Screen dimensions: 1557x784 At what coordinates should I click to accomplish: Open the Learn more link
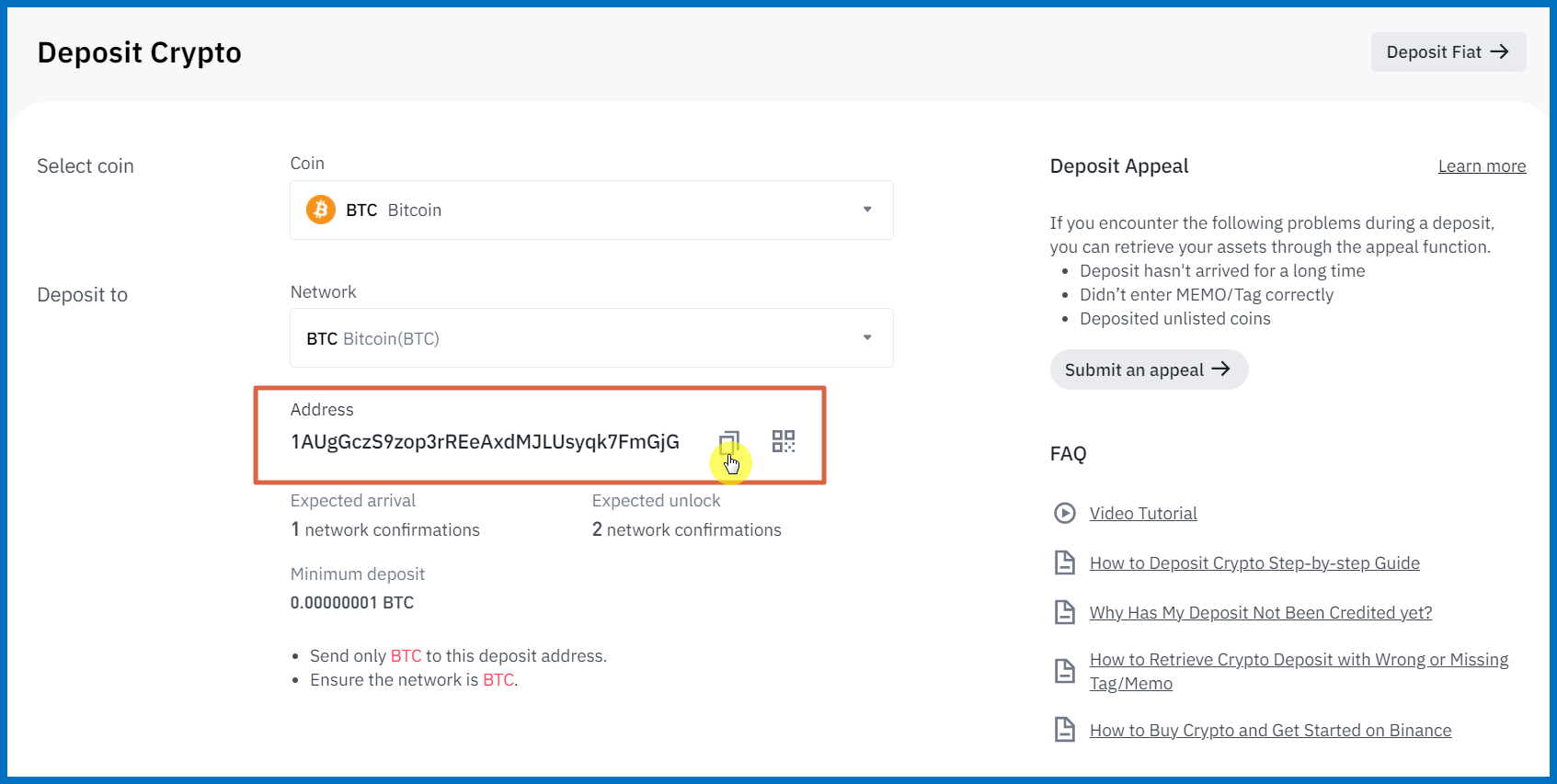click(x=1482, y=166)
